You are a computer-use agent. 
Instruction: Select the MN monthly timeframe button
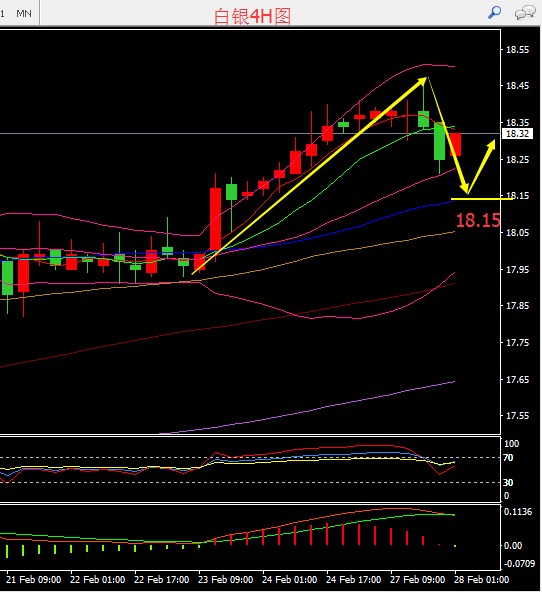pyautogui.click(x=24, y=14)
